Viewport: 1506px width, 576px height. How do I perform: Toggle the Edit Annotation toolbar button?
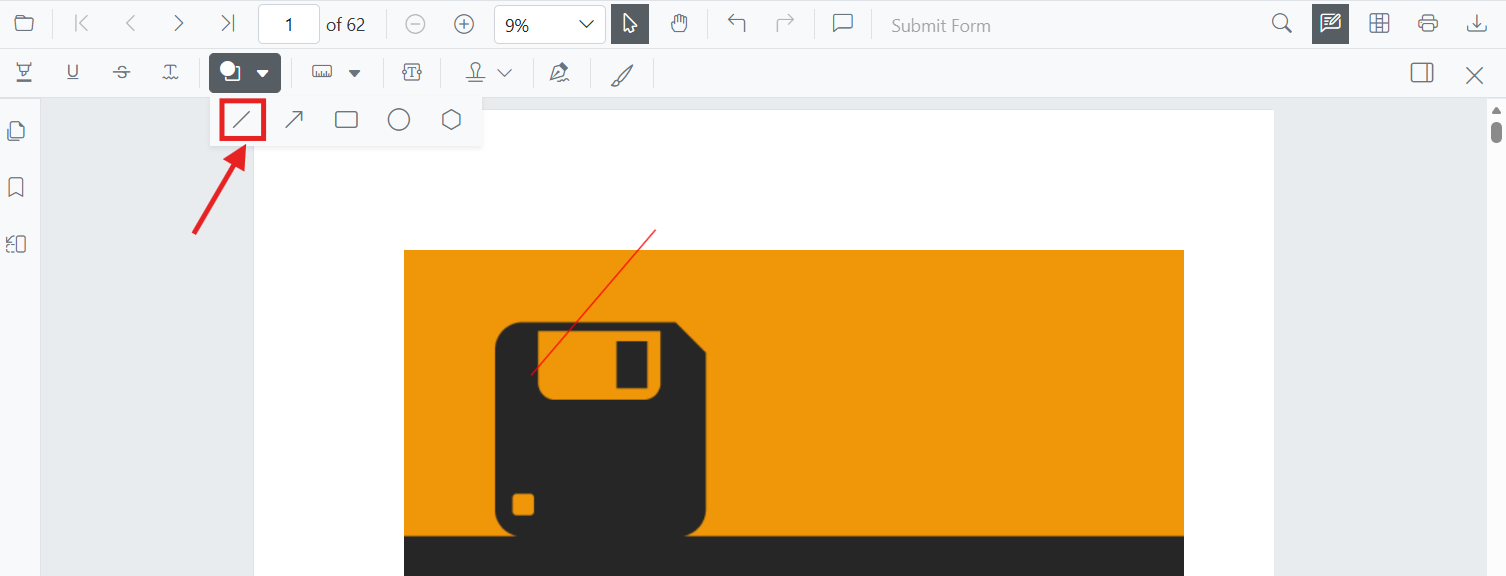coord(1330,24)
